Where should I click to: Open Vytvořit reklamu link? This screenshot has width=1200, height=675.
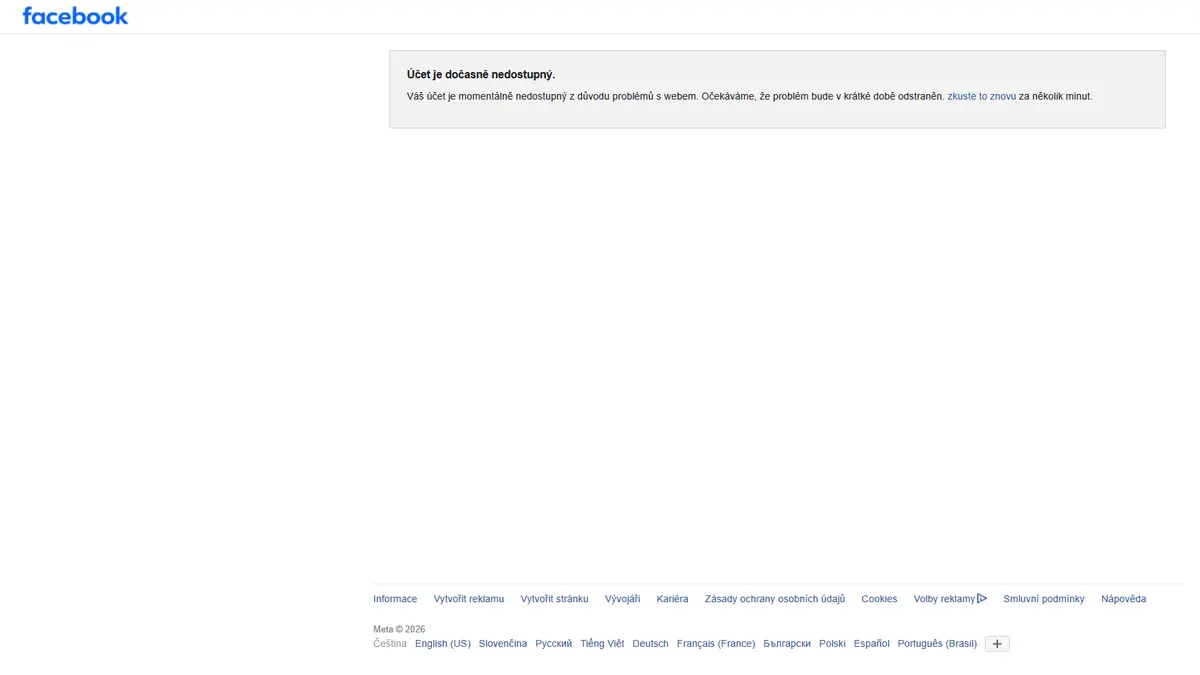[x=469, y=599]
